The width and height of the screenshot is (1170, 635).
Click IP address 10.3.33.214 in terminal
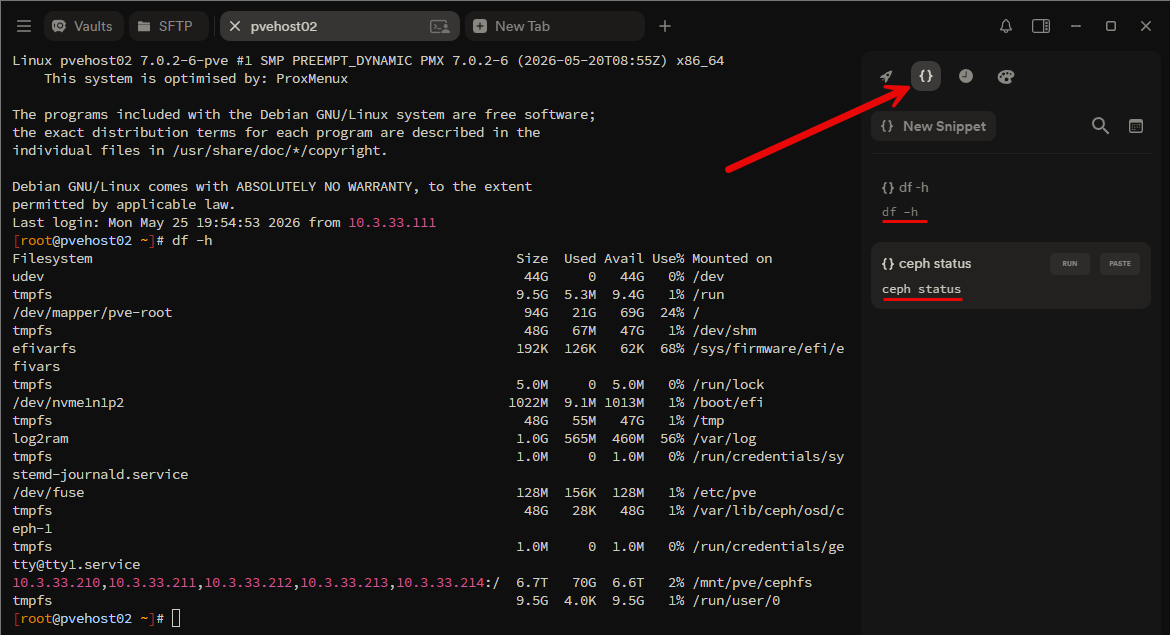tap(440, 583)
